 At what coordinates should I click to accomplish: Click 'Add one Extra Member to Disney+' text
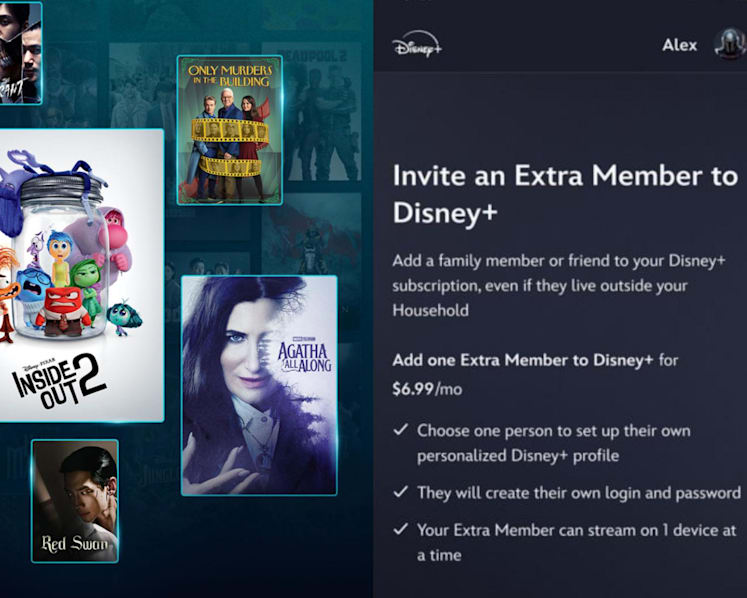(x=523, y=360)
